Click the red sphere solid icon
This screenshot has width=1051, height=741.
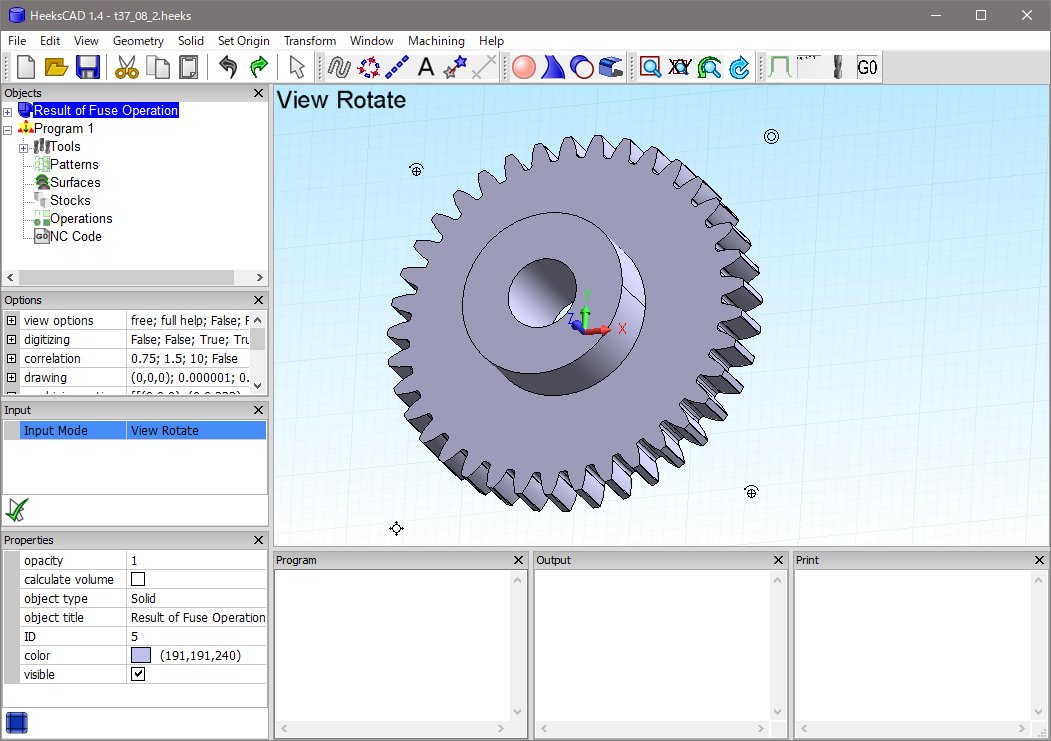point(523,67)
